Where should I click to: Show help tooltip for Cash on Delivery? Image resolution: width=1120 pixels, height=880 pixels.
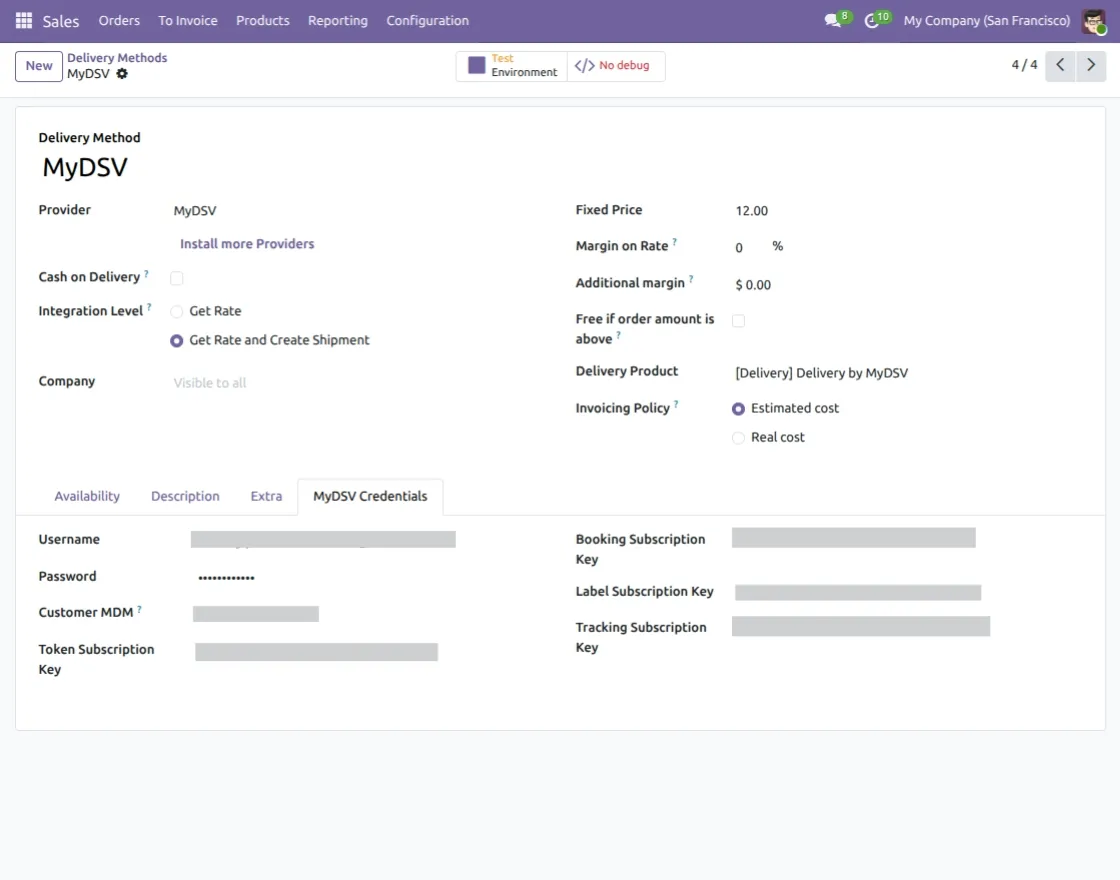point(146,273)
